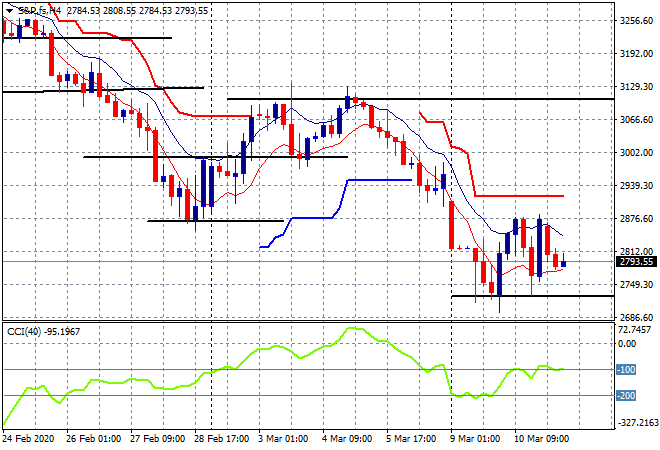Select the S&P.fs,H4 chart title text
The width and height of the screenshot is (660, 450).
39,11
